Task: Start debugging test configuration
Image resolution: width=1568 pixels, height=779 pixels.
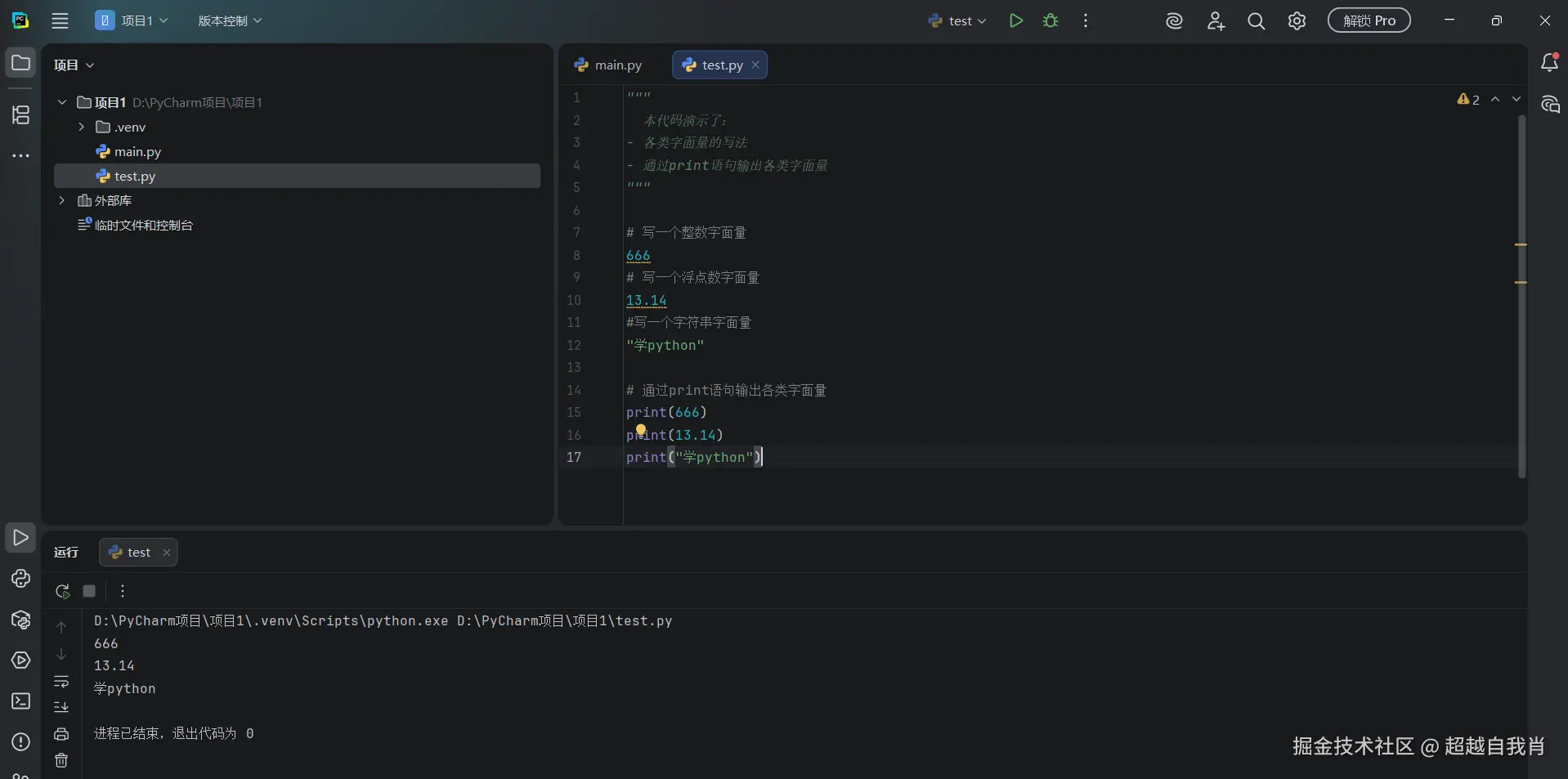Action: [x=1051, y=21]
